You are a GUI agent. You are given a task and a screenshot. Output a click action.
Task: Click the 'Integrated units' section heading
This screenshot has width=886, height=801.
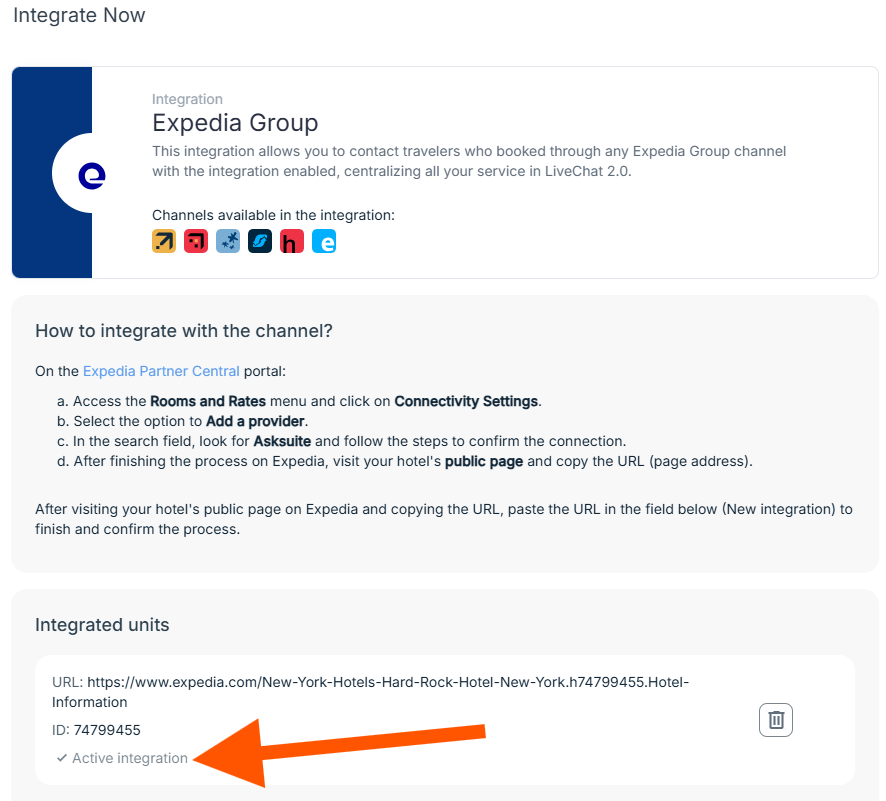102,625
